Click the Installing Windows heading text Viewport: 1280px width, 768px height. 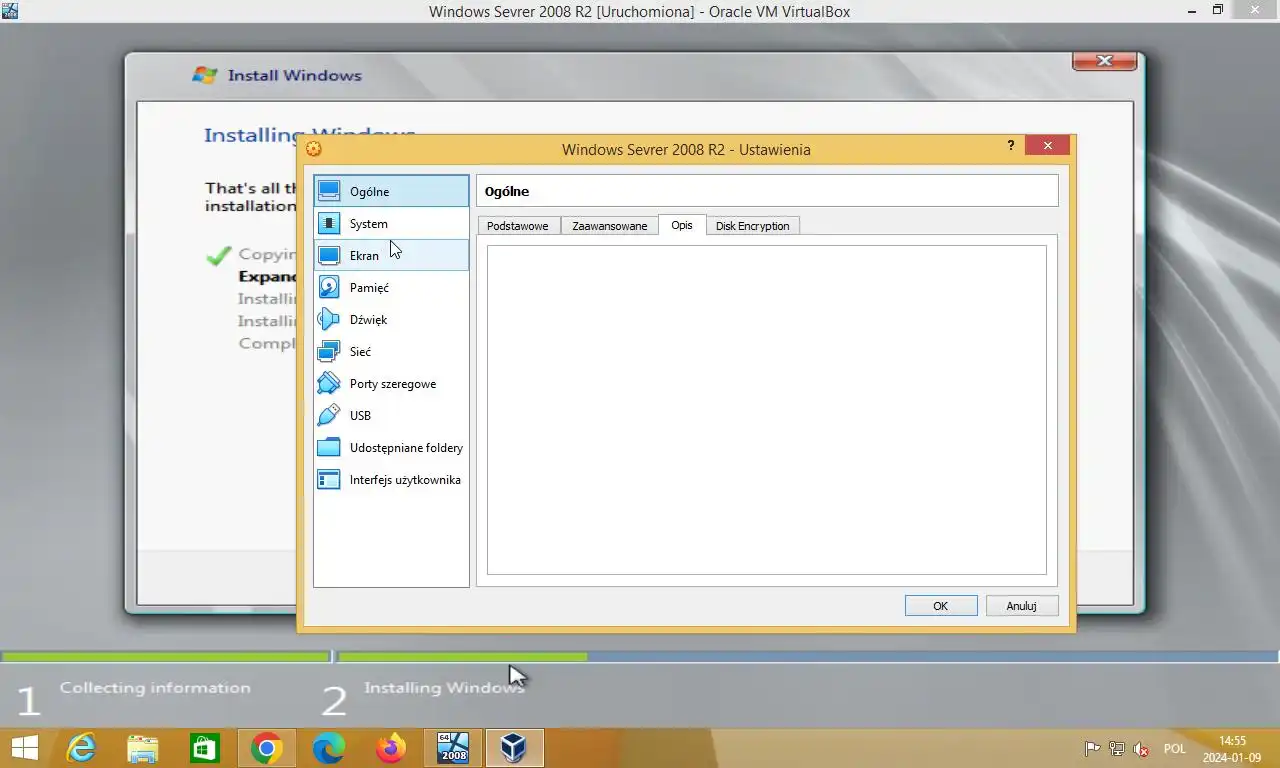310,135
